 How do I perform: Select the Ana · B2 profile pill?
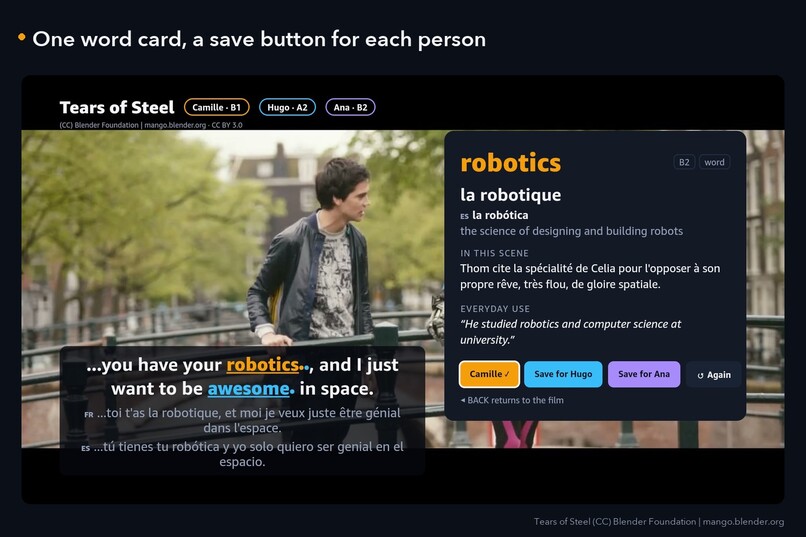tap(351, 107)
